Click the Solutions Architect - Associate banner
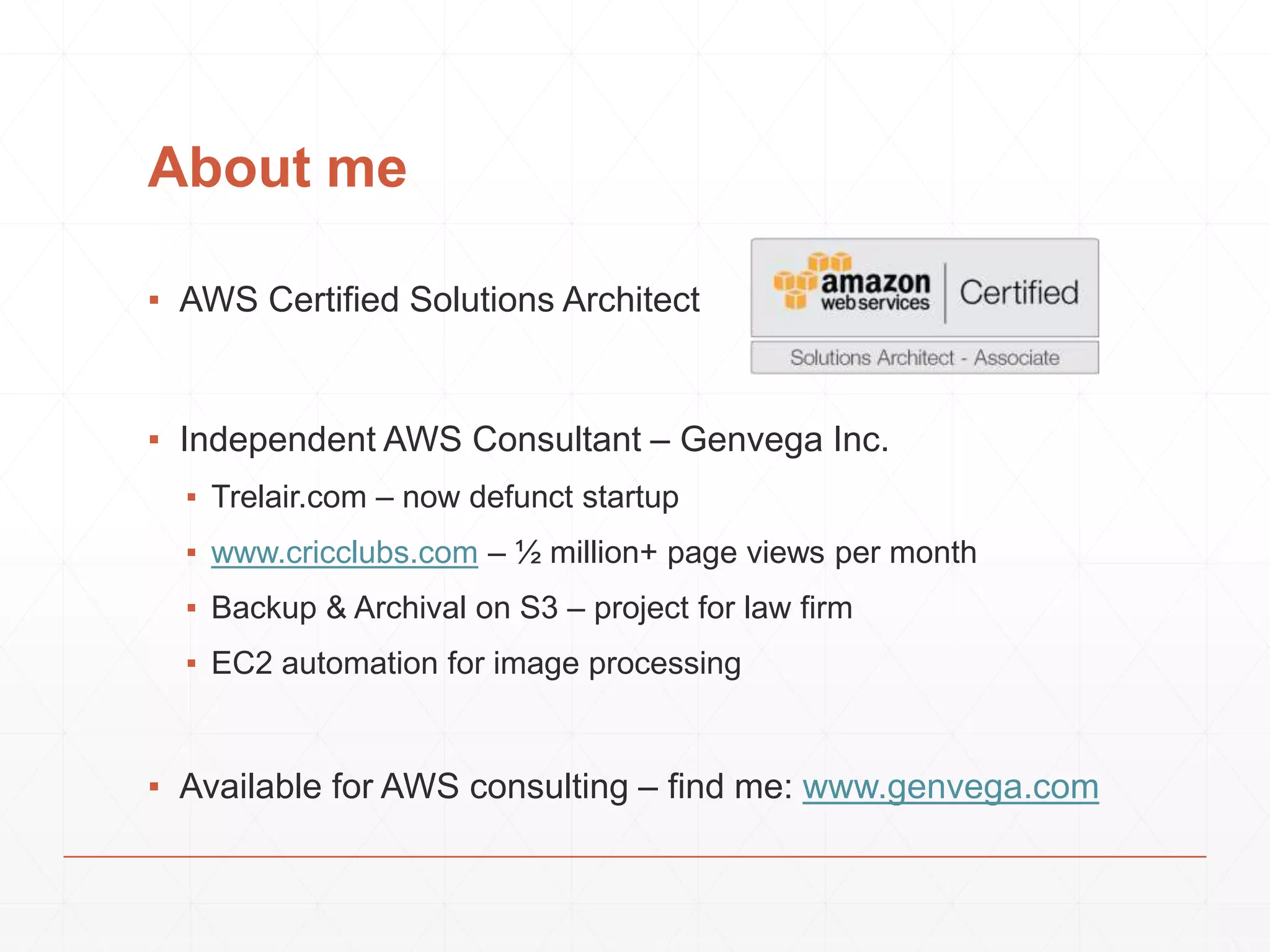The width and height of the screenshot is (1270, 952). click(x=924, y=358)
